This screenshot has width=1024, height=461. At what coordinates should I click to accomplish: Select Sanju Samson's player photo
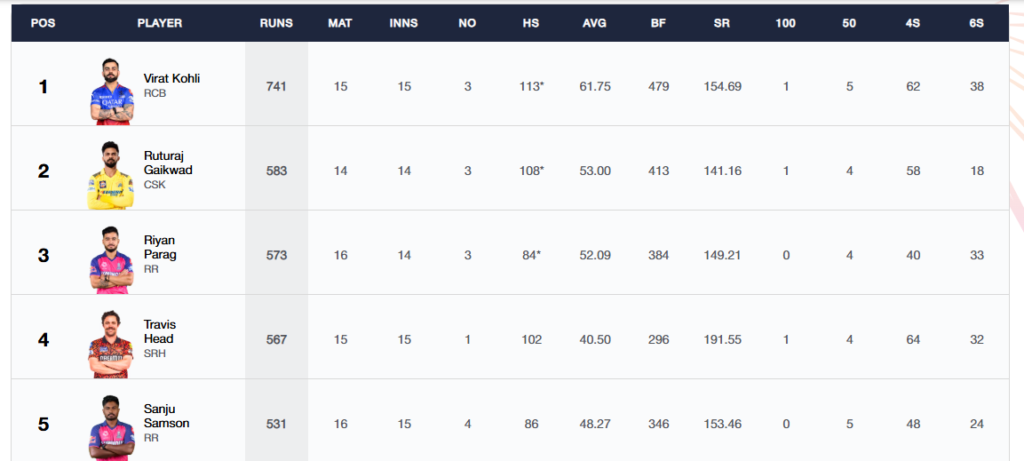click(111, 428)
